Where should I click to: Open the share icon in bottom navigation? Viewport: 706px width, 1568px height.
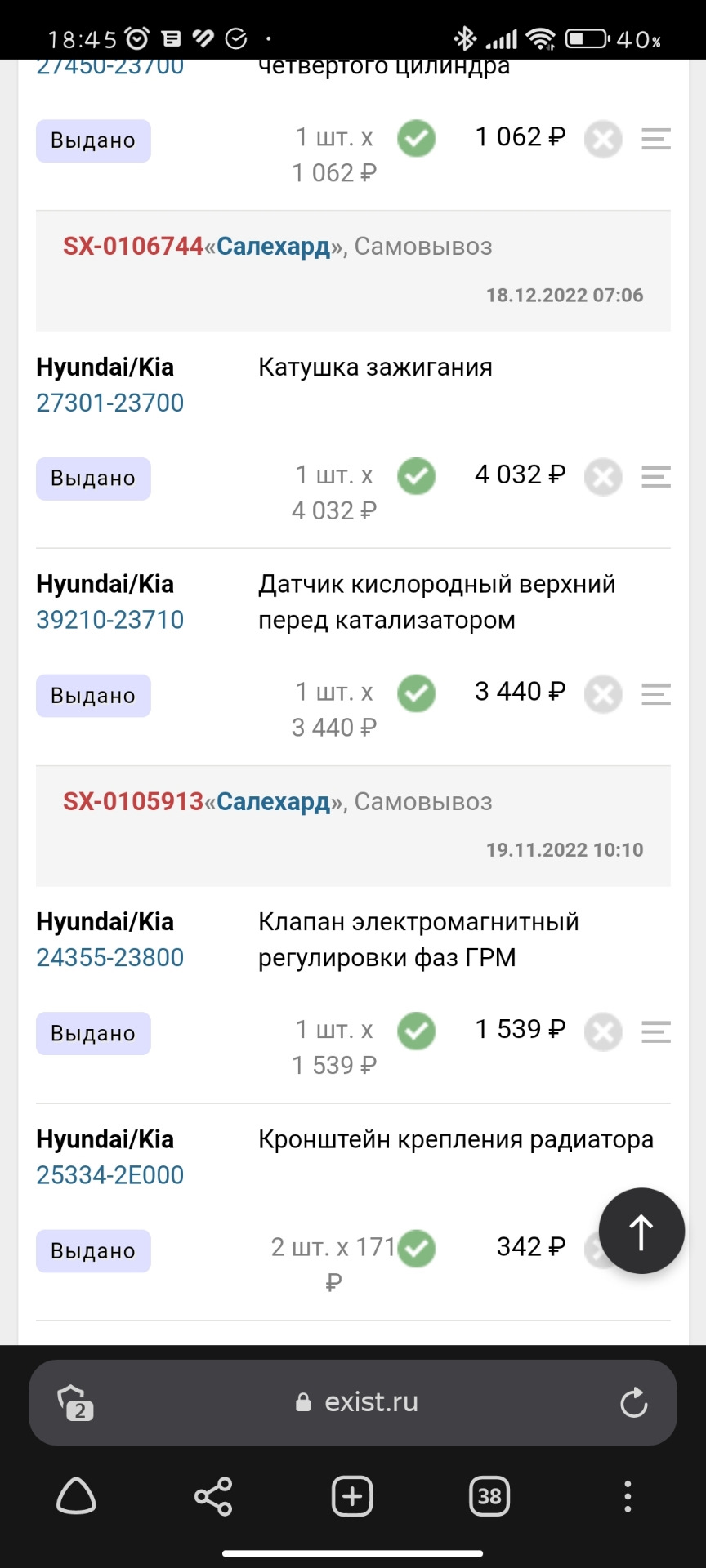point(212,1497)
